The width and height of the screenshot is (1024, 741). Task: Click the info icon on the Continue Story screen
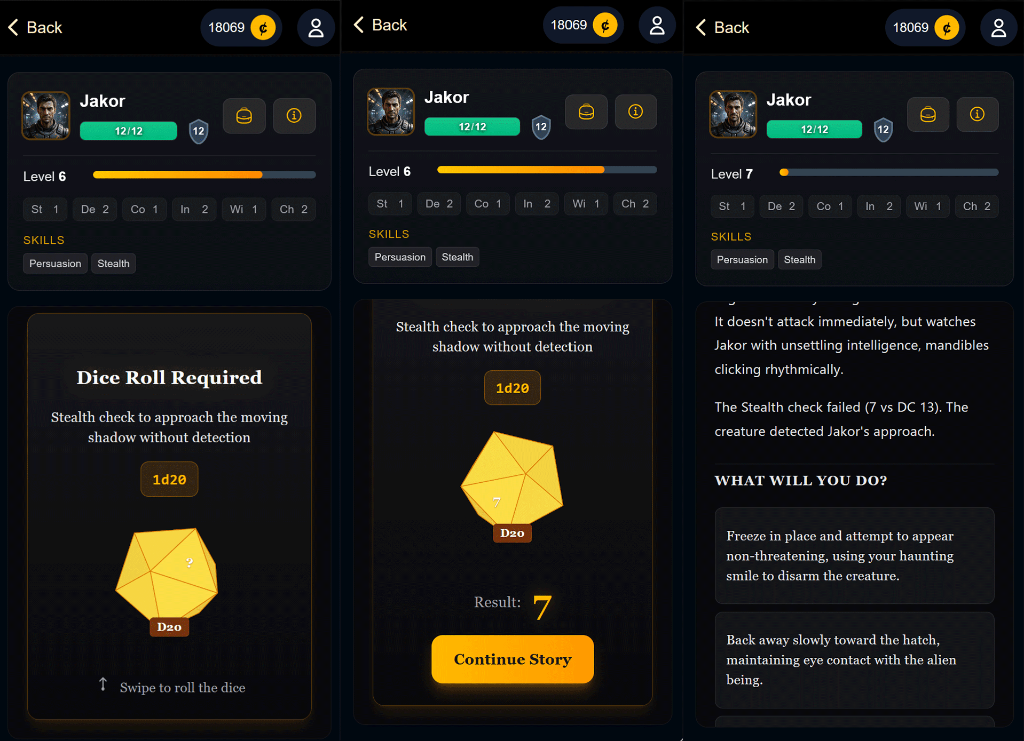(x=635, y=112)
